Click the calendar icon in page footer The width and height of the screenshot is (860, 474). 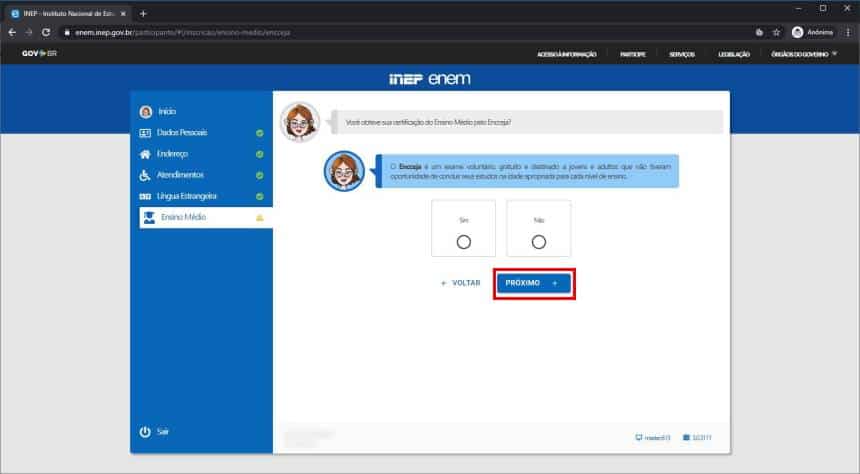[x=686, y=437]
